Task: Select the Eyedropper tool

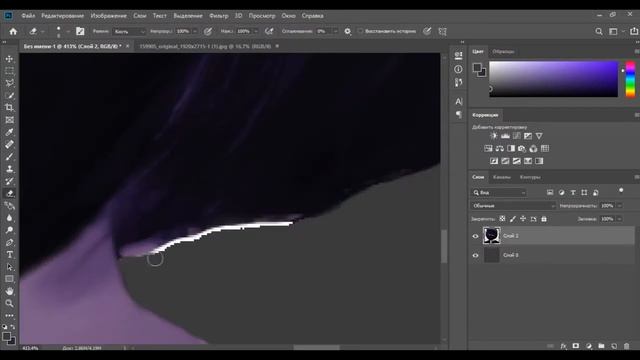Action: (9, 132)
